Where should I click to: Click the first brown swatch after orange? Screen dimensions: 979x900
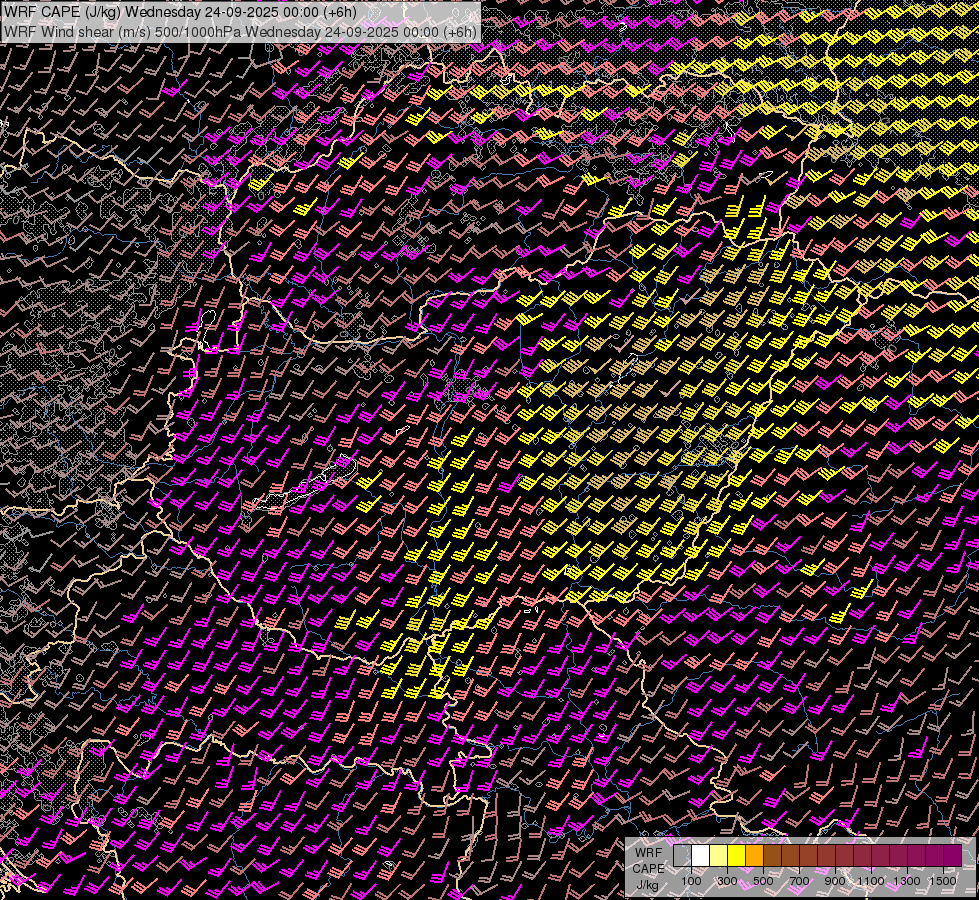click(x=772, y=856)
